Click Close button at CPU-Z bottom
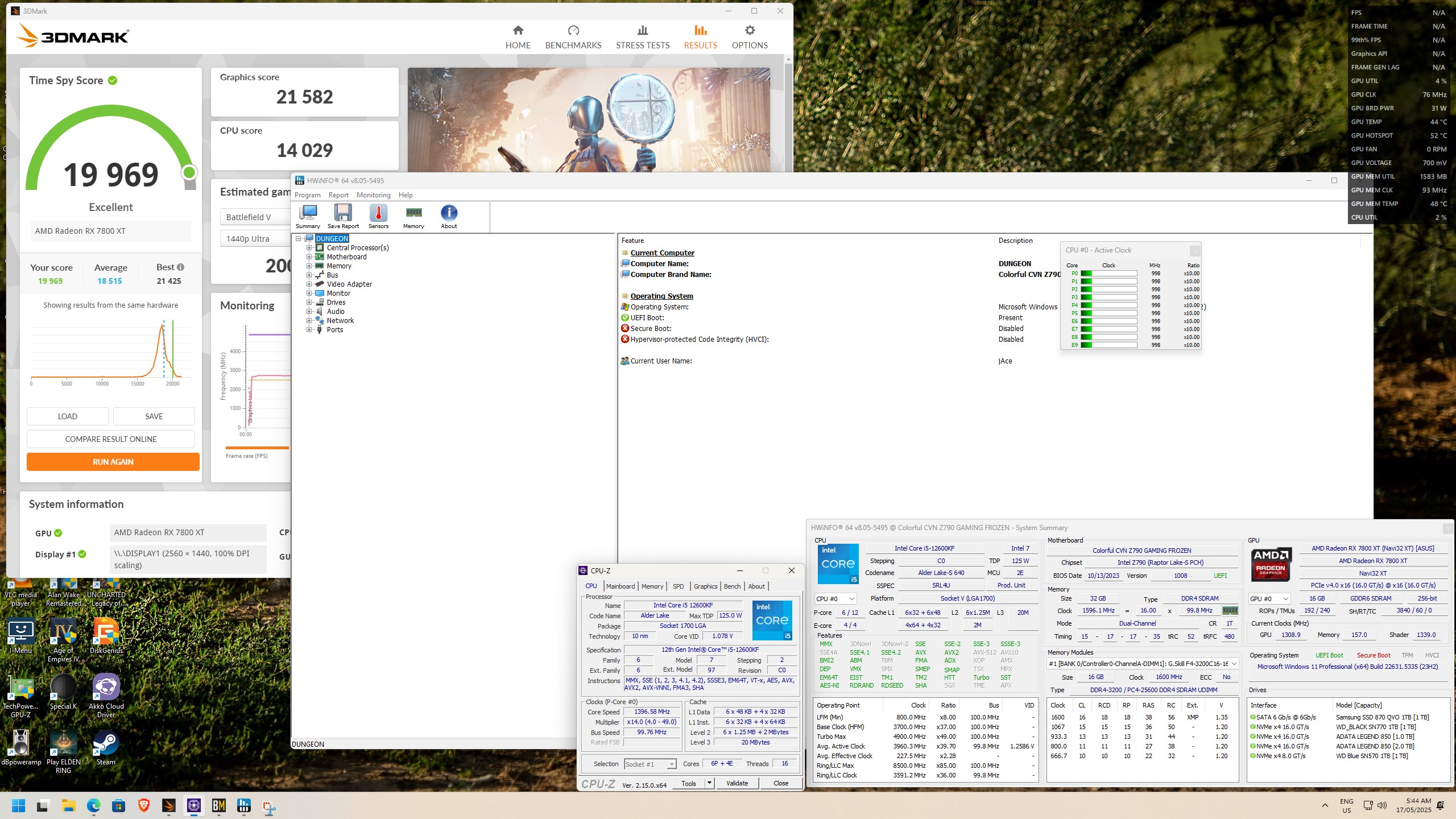The image size is (1456, 819). point(781,783)
